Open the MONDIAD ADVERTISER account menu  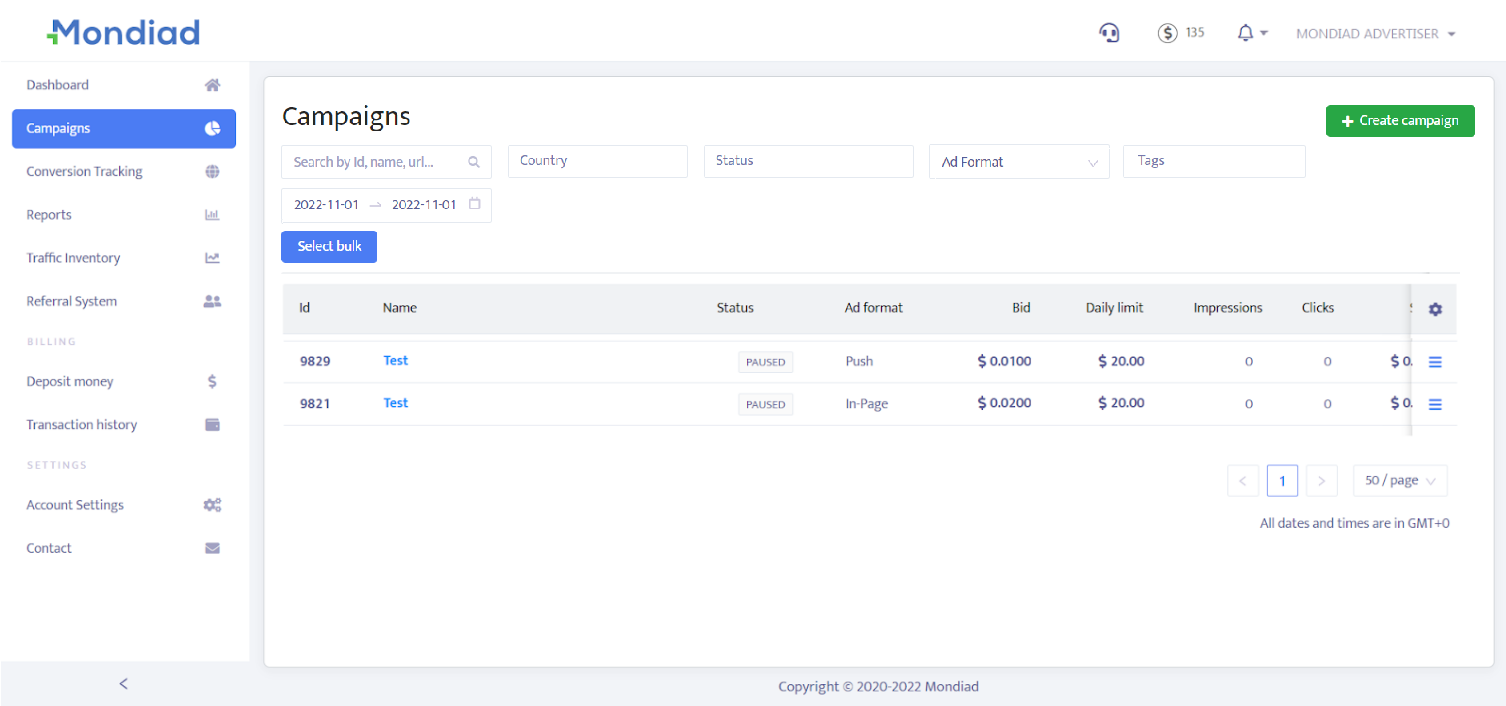point(1374,33)
